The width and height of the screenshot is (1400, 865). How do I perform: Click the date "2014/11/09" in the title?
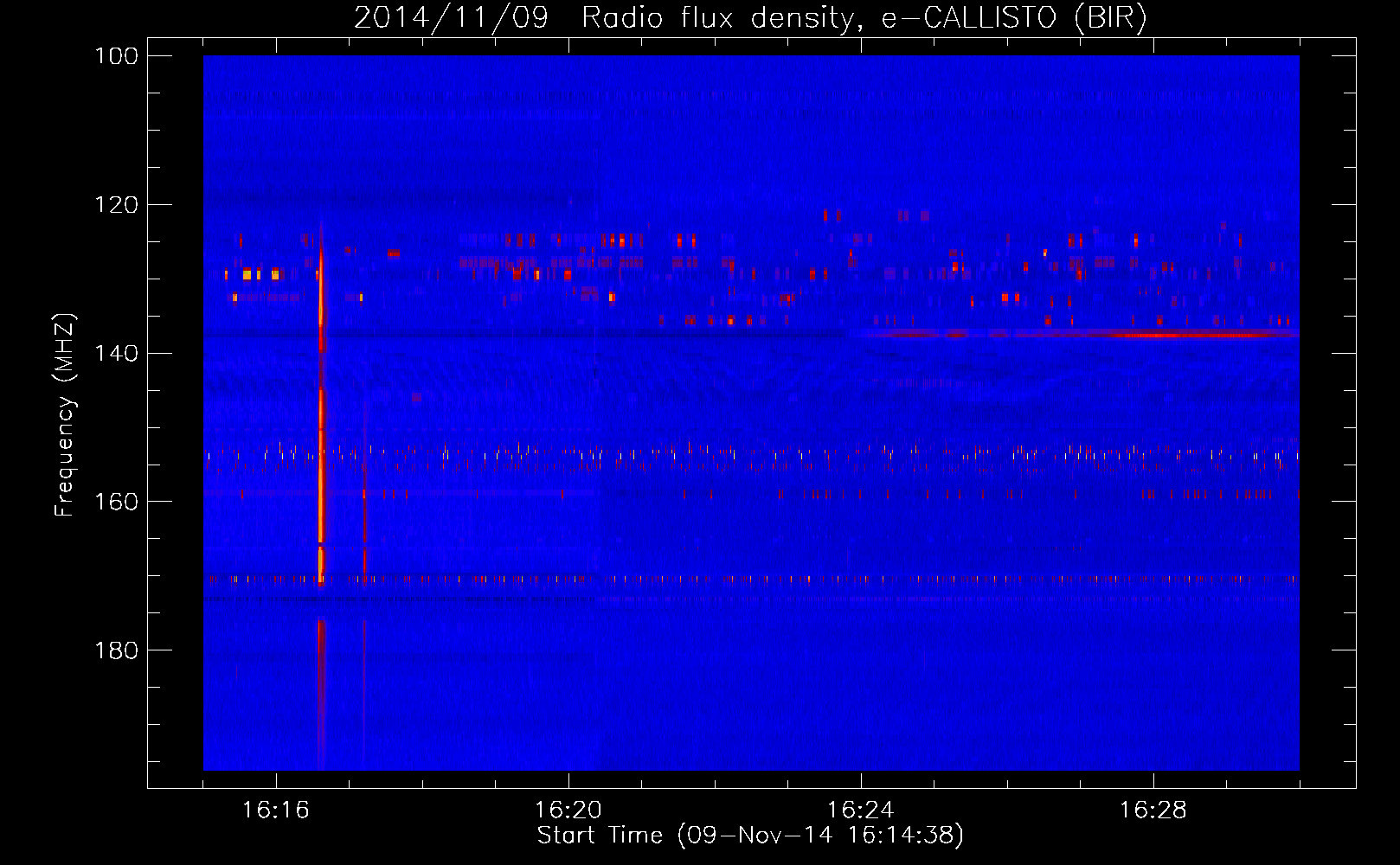[x=451, y=18]
